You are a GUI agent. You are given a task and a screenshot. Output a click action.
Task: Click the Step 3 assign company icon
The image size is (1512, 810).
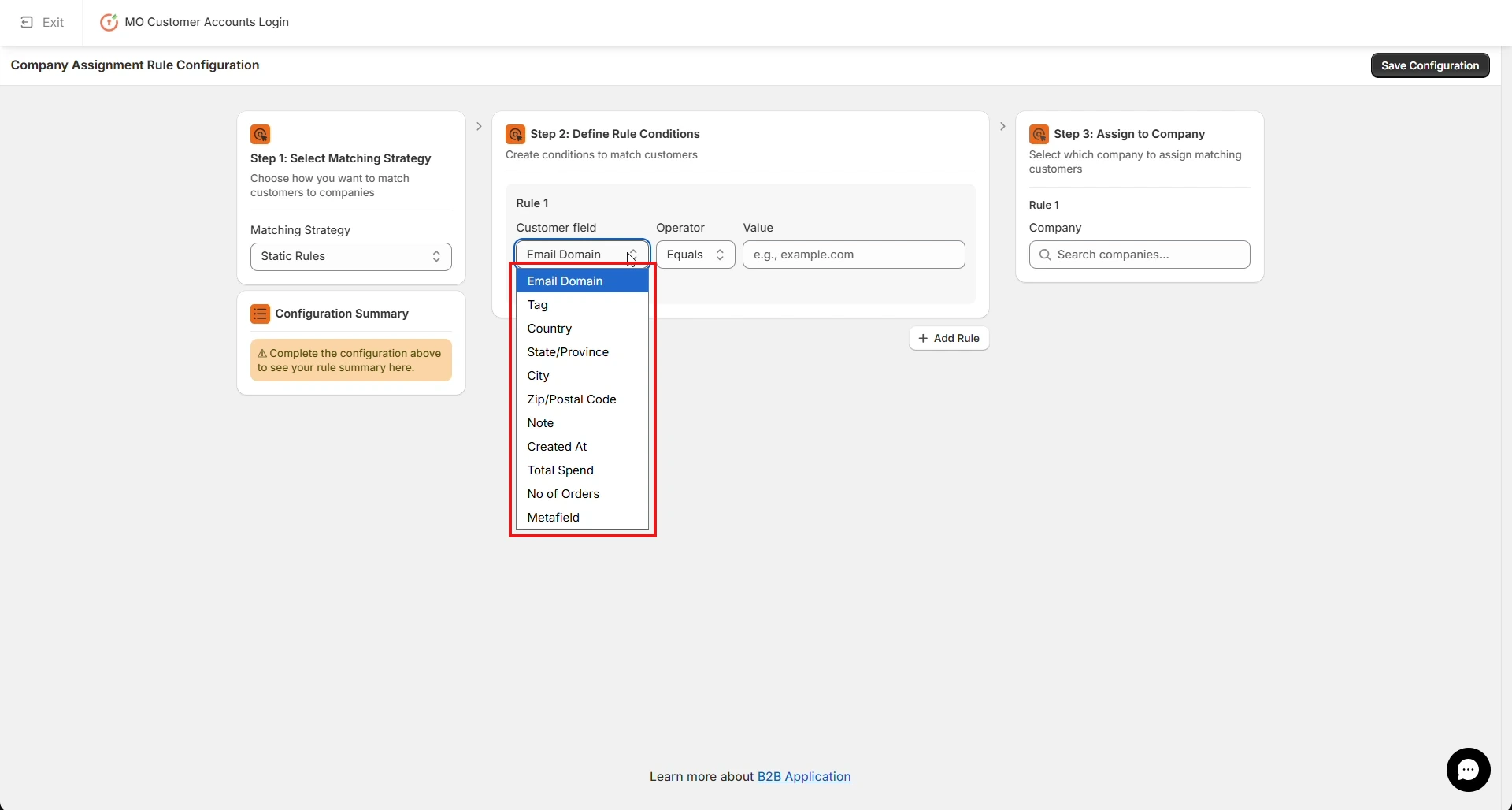[1039, 134]
